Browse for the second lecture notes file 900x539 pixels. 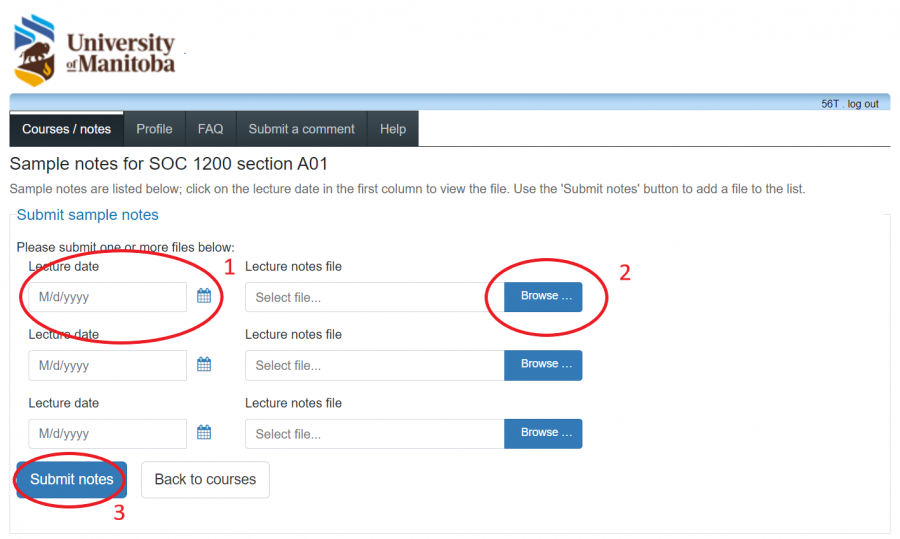(x=543, y=365)
